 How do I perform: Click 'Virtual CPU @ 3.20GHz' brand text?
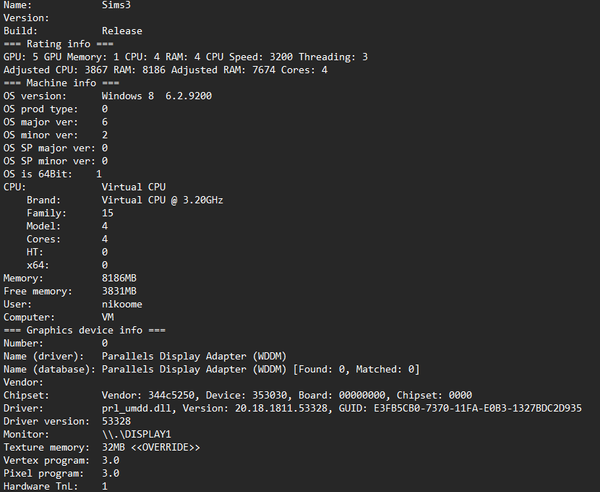[x=162, y=200]
